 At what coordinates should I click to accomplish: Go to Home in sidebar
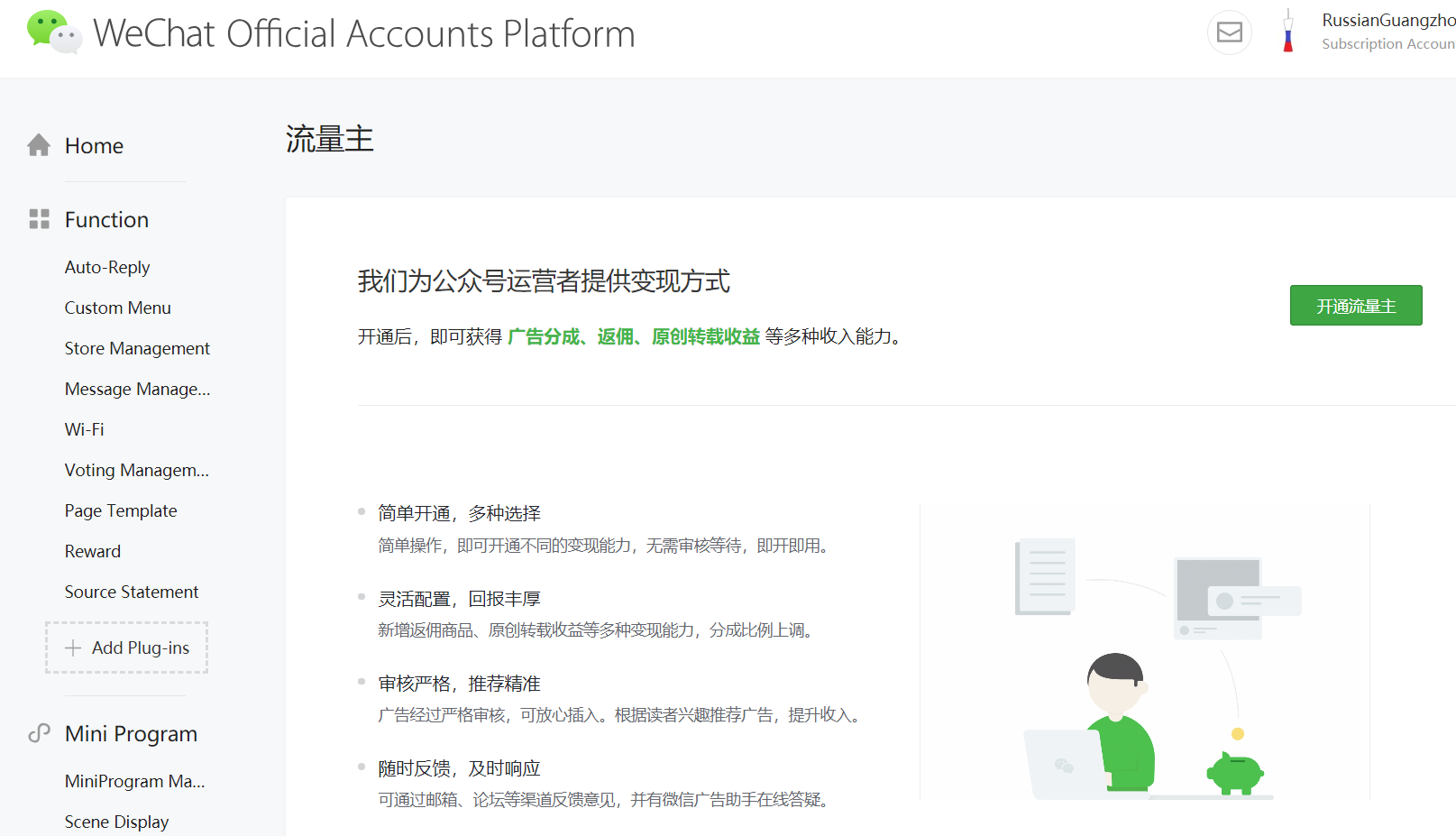94,145
